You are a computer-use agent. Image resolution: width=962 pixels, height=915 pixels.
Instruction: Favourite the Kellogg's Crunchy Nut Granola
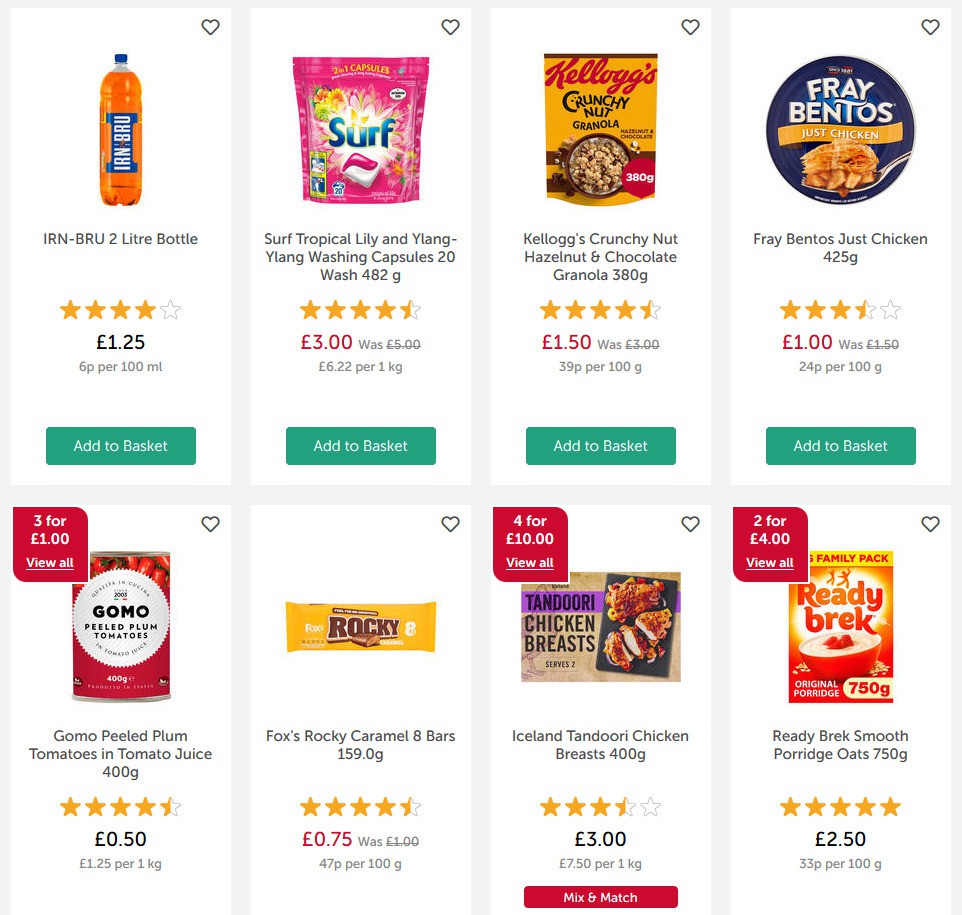point(690,27)
